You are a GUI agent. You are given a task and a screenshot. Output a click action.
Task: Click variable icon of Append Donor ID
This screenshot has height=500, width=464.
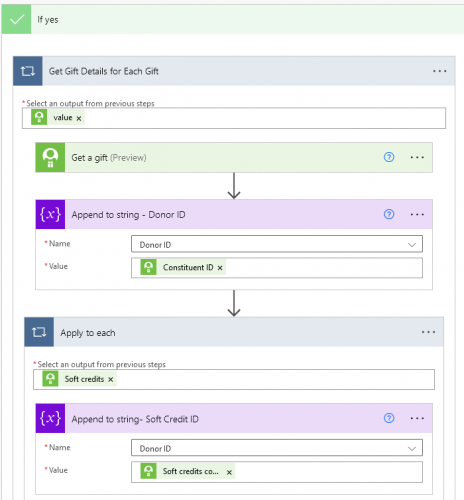(x=50, y=214)
